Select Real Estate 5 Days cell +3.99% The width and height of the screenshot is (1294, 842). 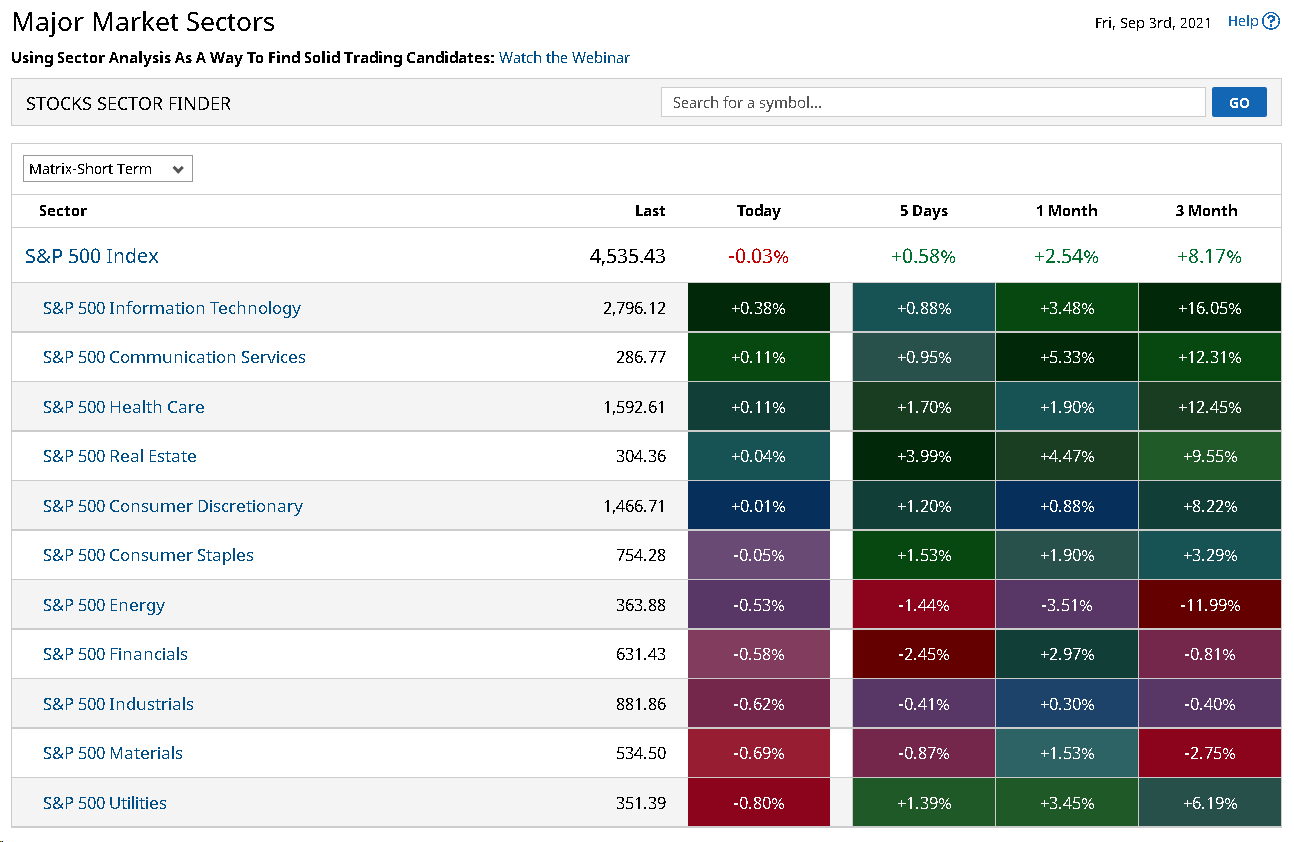[x=924, y=456]
